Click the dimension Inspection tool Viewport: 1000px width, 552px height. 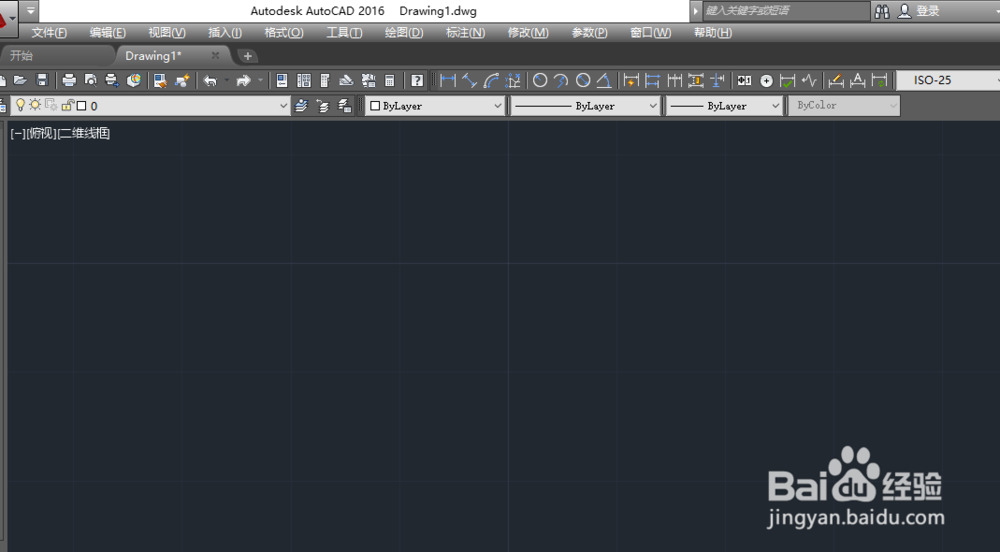788,80
